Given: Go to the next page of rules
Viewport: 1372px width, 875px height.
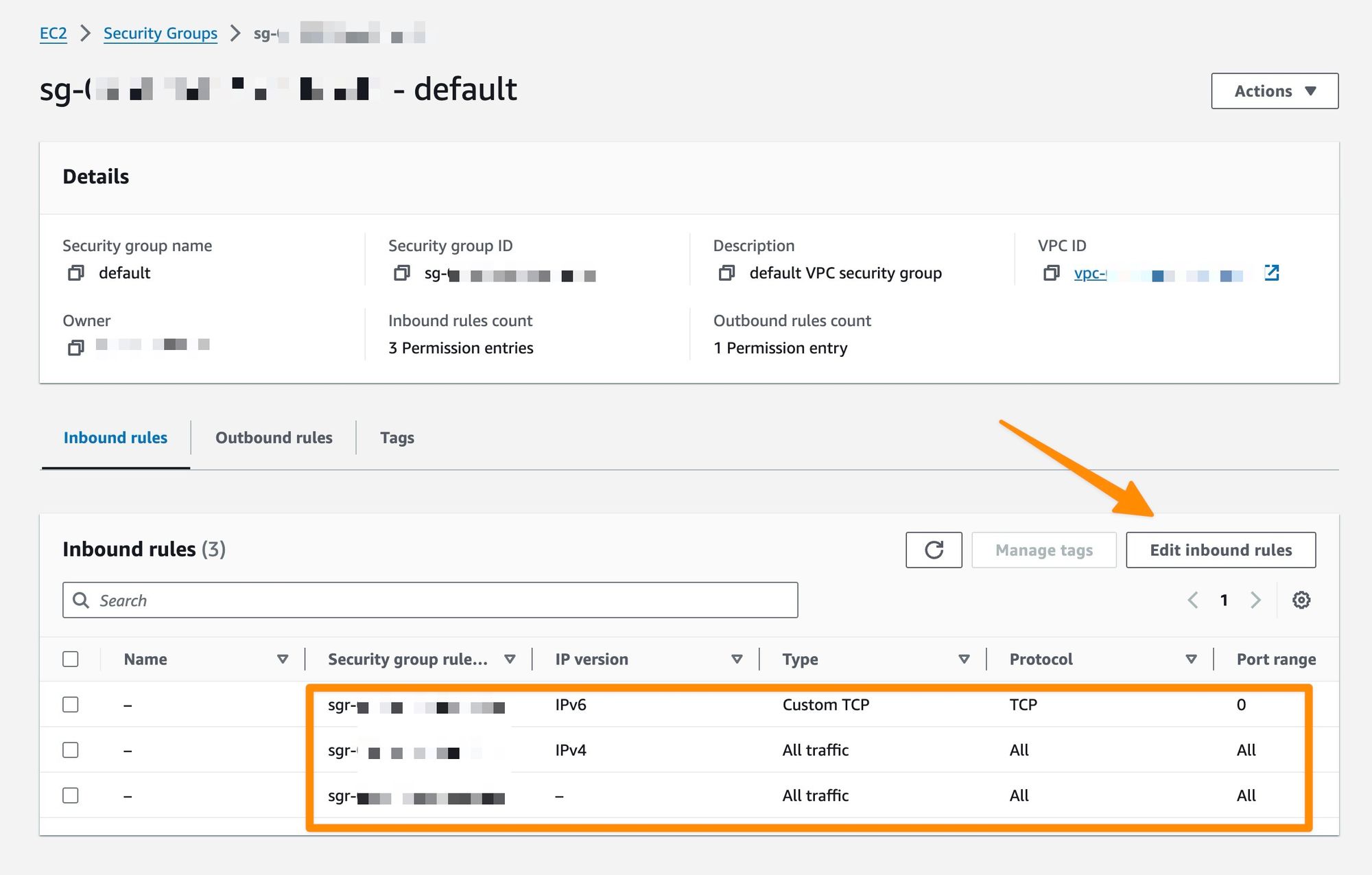Looking at the screenshot, I should (1256, 600).
